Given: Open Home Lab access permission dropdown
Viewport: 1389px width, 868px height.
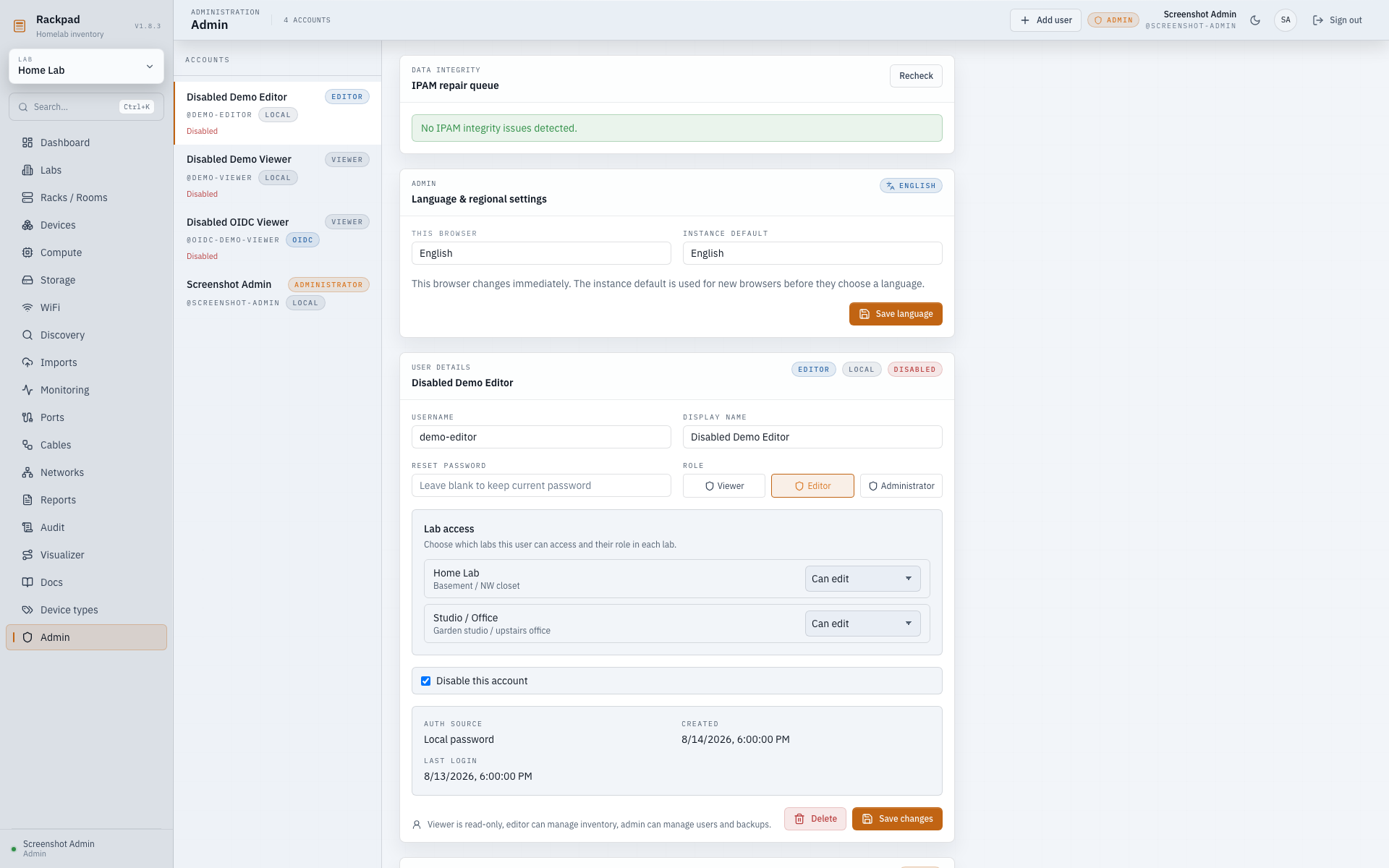Looking at the screenshot, I should pos(862,579).
